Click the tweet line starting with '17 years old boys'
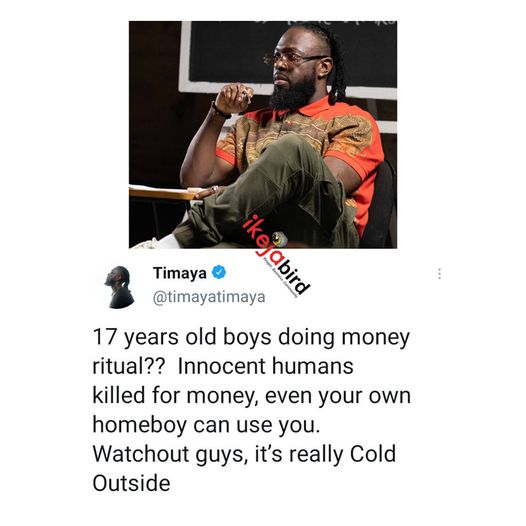The width and height of the screenshot is (526, 526). pyautogui.click(x=251, y=337)
